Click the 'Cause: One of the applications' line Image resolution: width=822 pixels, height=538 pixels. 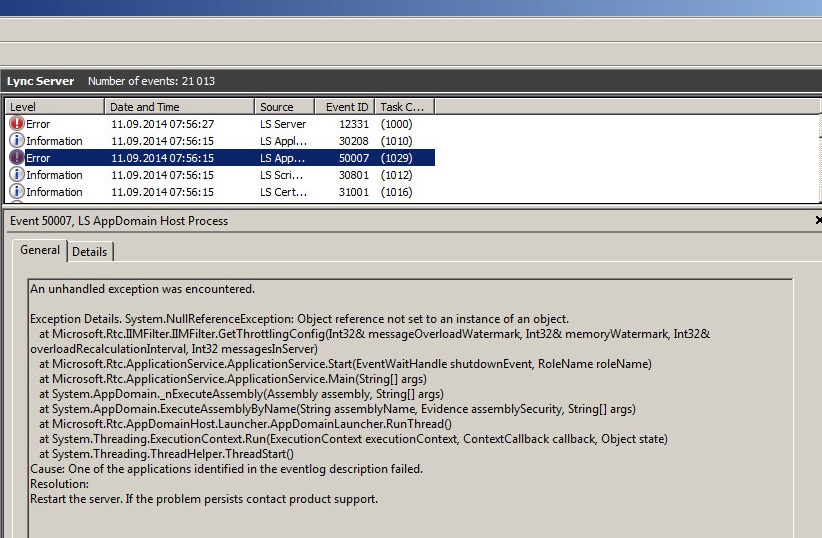[x=226, y=469]
